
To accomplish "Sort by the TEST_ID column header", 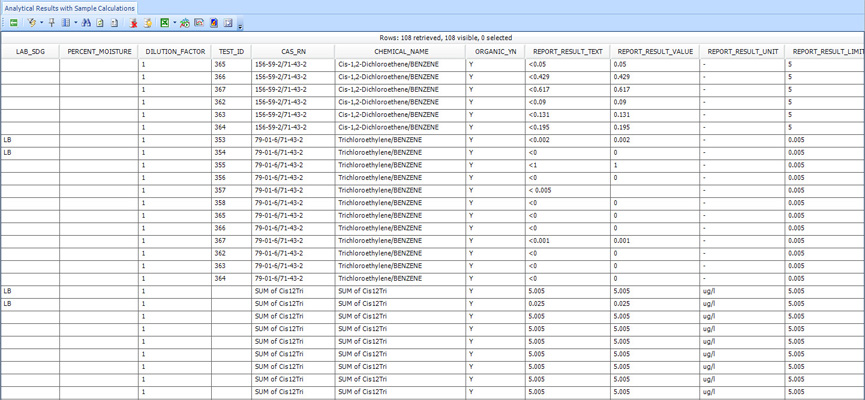I will click(x=231, y=51).
